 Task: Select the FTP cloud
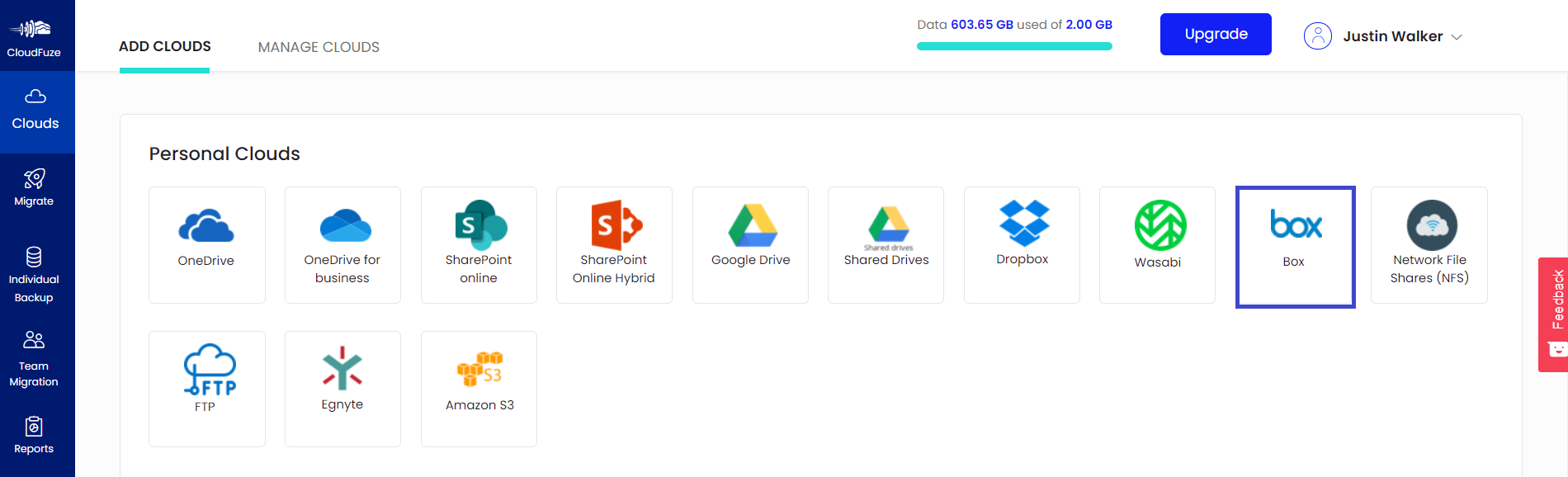pyautogui.click(x=207, y=390)
